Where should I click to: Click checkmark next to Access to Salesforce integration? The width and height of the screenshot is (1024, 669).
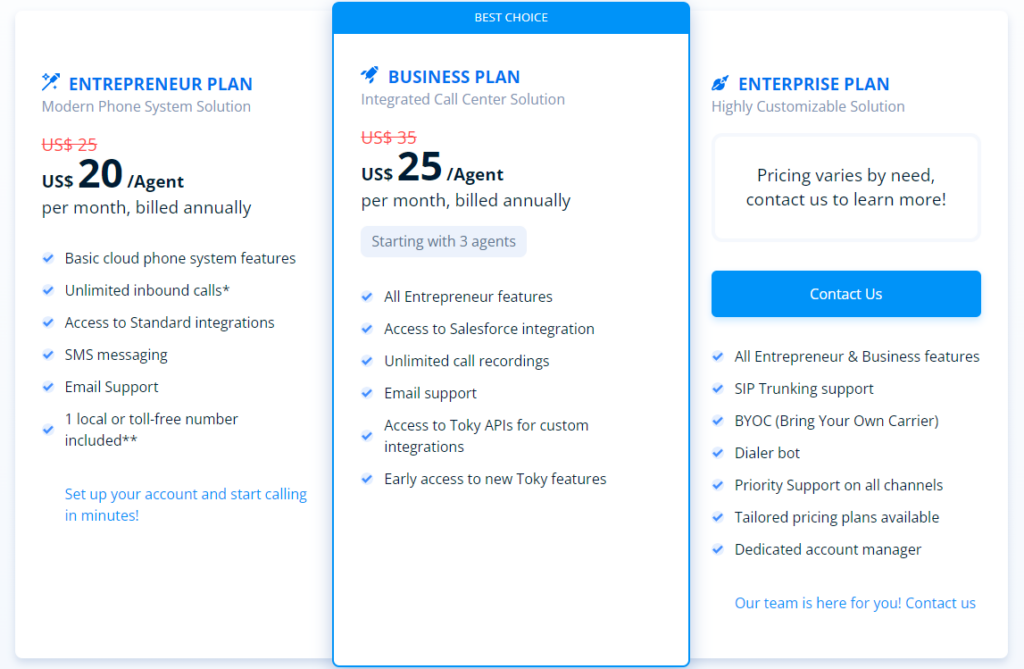pos(367,329)
